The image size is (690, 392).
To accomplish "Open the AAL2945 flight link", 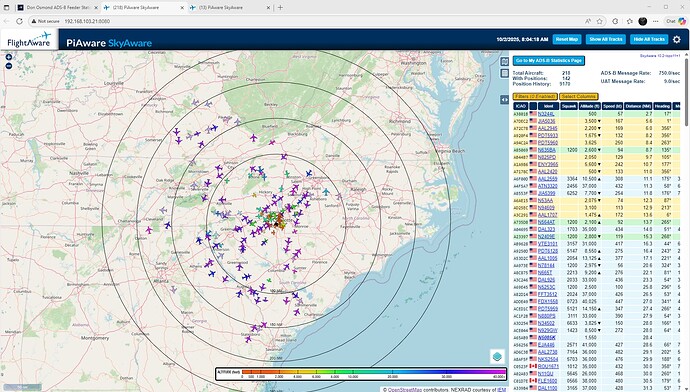I will click(x=547, y=128).
